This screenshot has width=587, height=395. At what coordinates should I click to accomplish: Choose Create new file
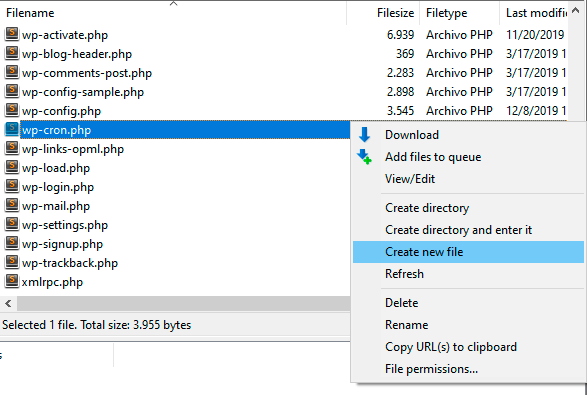coord(468,252)
